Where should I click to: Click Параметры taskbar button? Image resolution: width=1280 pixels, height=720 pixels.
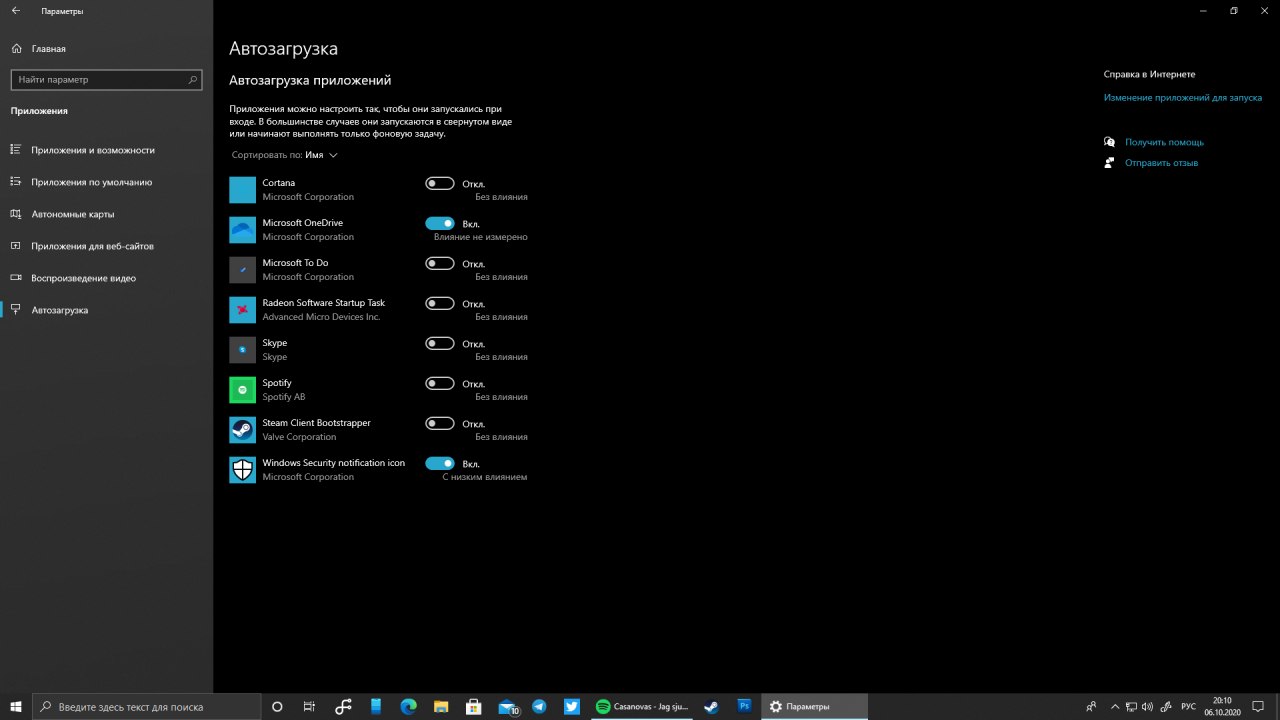point(814,707)
